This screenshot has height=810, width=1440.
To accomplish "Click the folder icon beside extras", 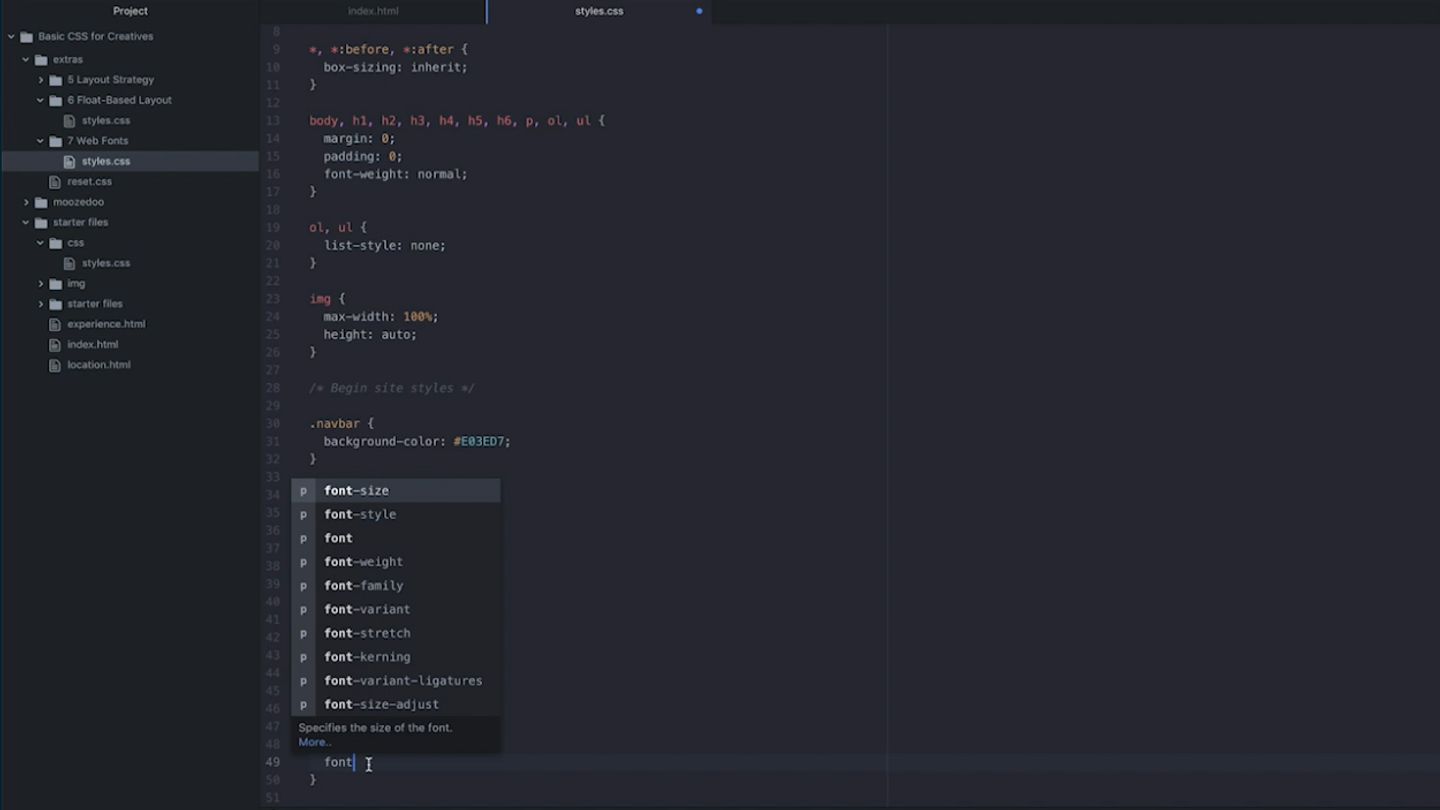I will click(x=41, y=60).
